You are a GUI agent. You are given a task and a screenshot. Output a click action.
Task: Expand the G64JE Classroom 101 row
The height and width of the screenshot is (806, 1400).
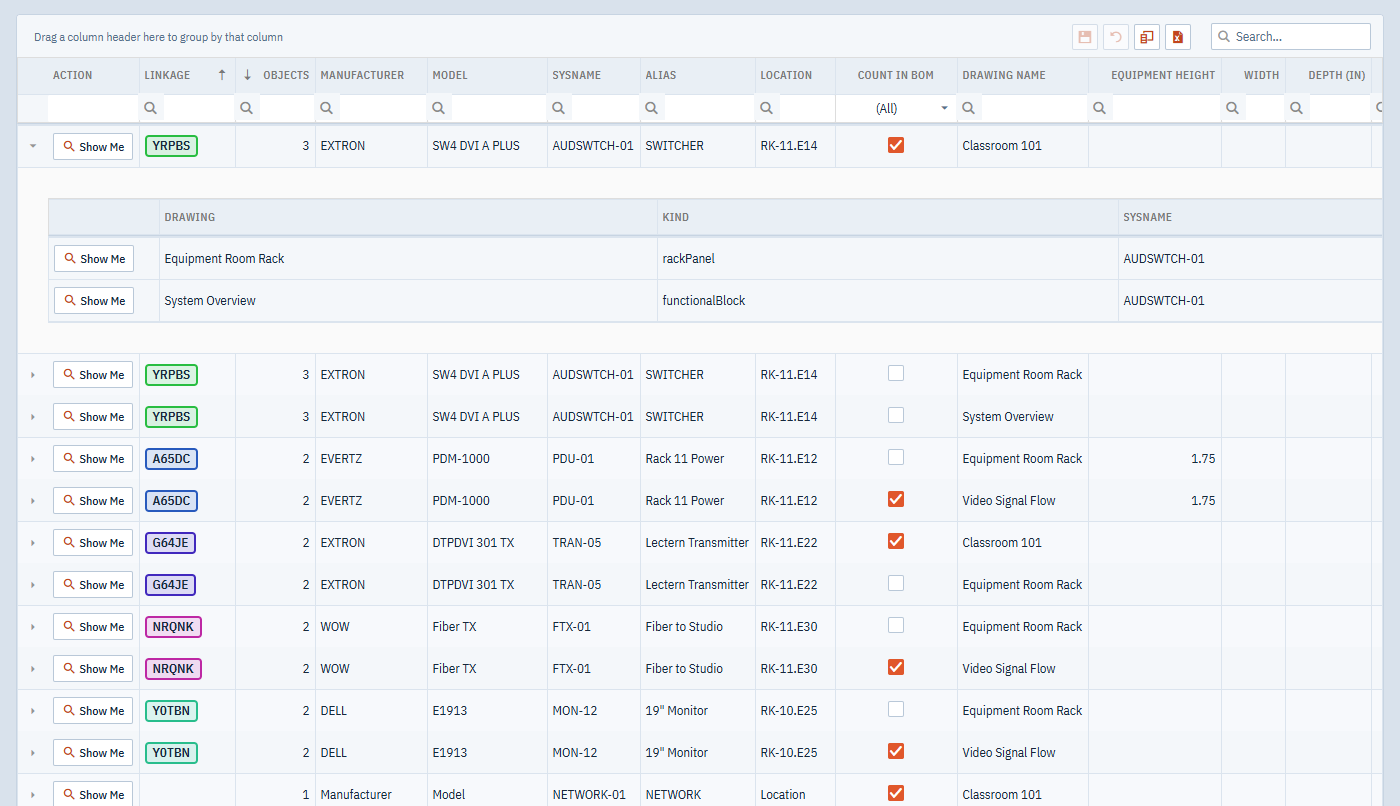32,543
